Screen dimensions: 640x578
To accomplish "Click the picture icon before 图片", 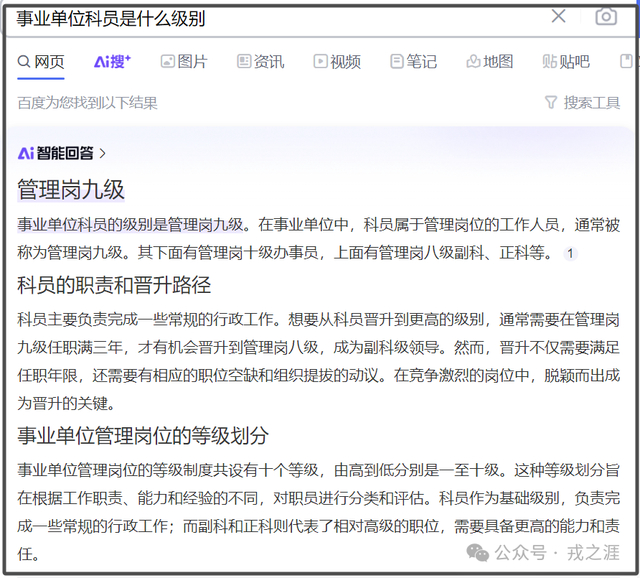I will coord(167,62).
